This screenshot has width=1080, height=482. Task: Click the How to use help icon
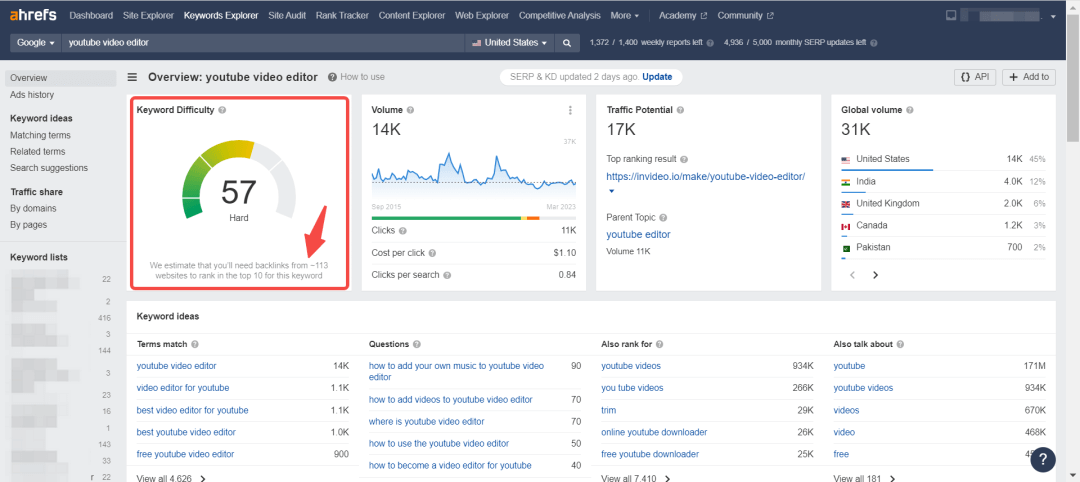332,77
